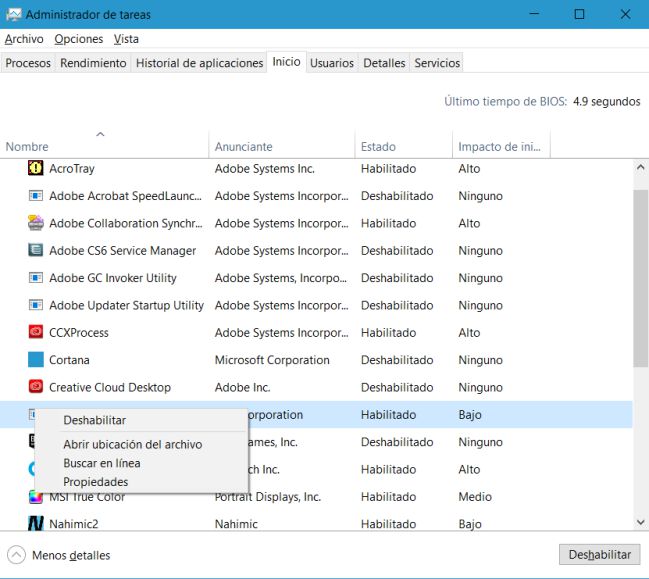Open the Vista menu
Viewport: 649px width, 579px height.
(126, 39)
